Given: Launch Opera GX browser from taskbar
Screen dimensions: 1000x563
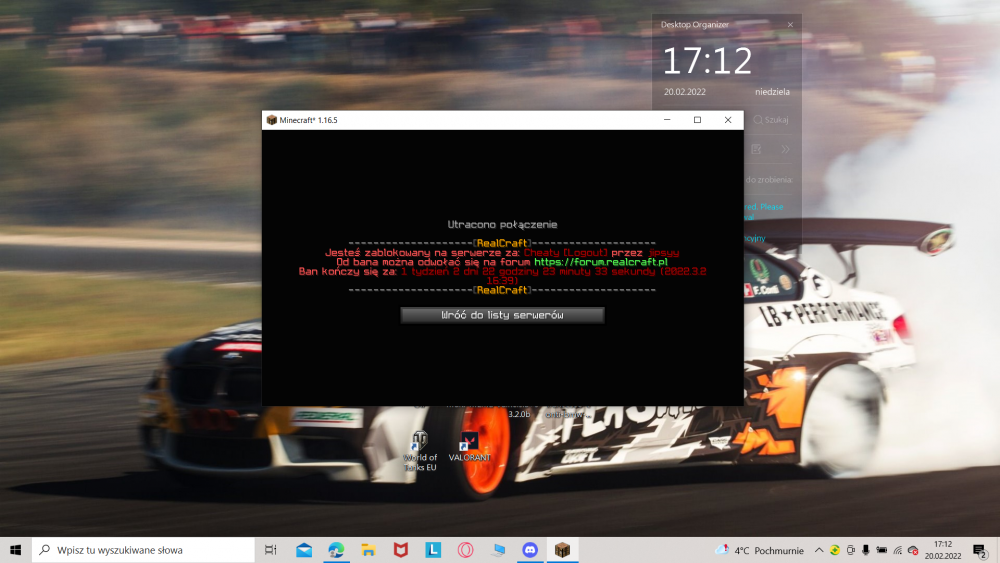Looking at the screenshot, I should [x=465, y=550].
